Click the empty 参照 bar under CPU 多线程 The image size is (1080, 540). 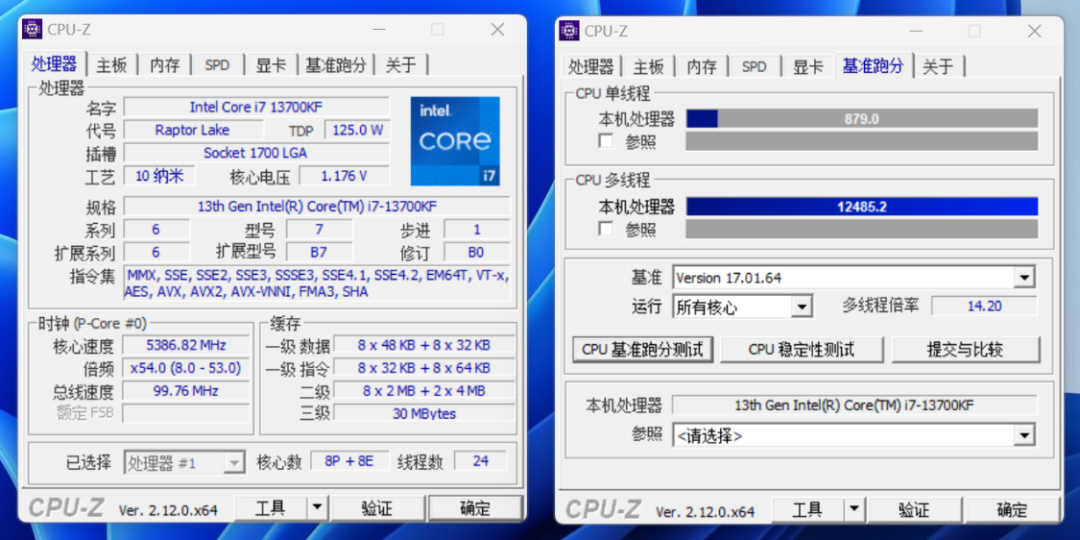pyautogui.click(x=862, y=229)
